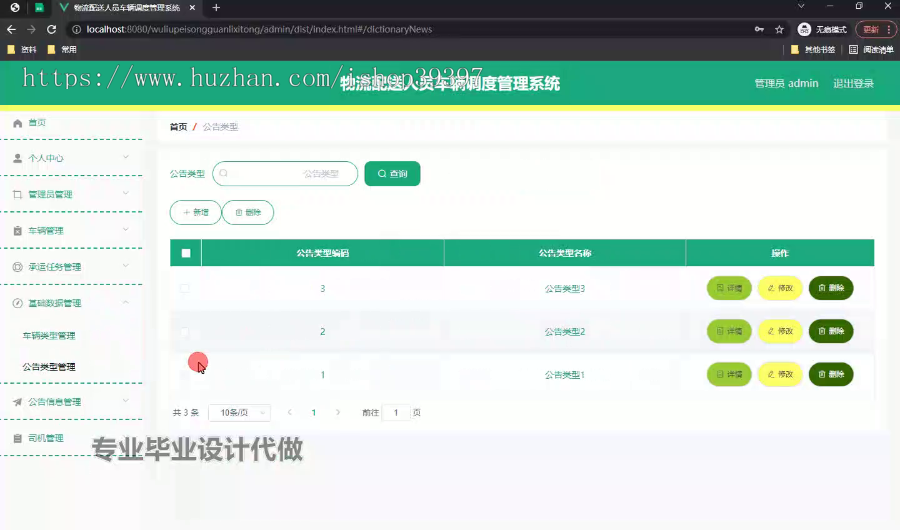Select pagination page 1
The height and width of the screenshot is (530, 900).
313,412
